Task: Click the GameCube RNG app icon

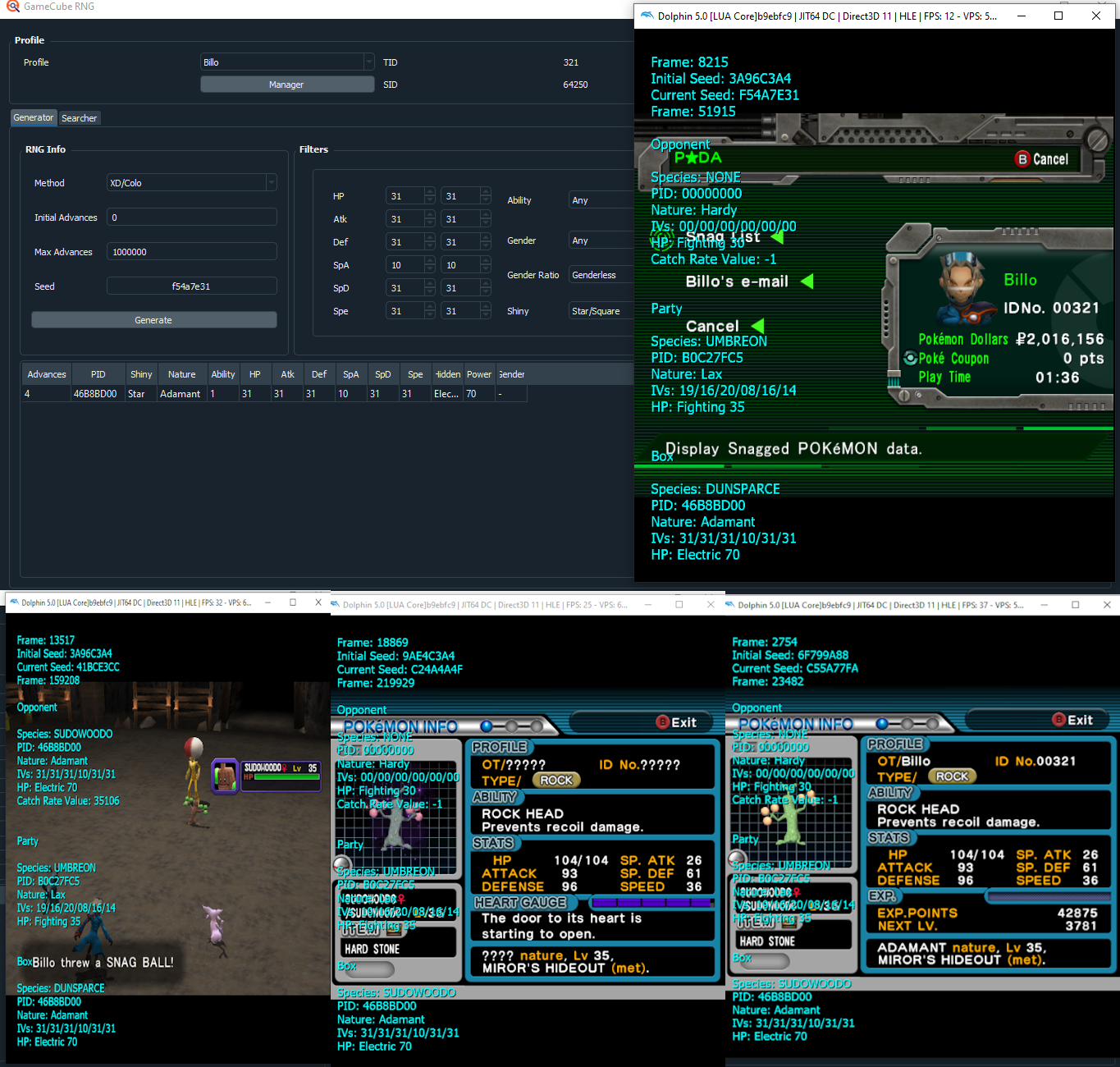Action: [12, 6]
